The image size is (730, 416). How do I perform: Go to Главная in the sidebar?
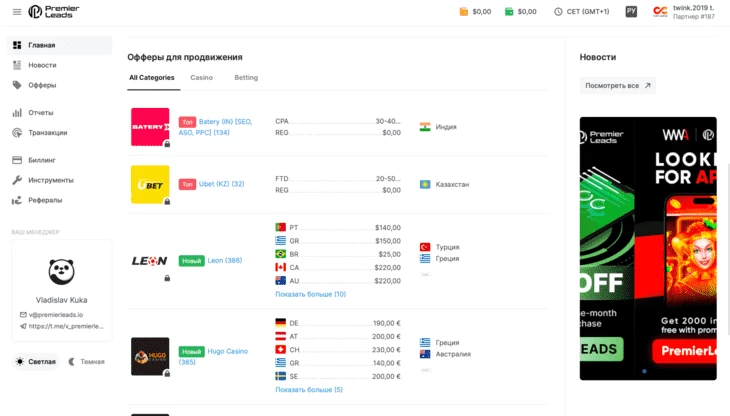point(60,45)
